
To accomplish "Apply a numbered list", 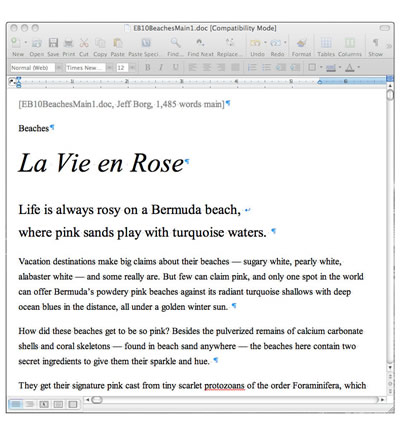I will click(x=252, y=68).
